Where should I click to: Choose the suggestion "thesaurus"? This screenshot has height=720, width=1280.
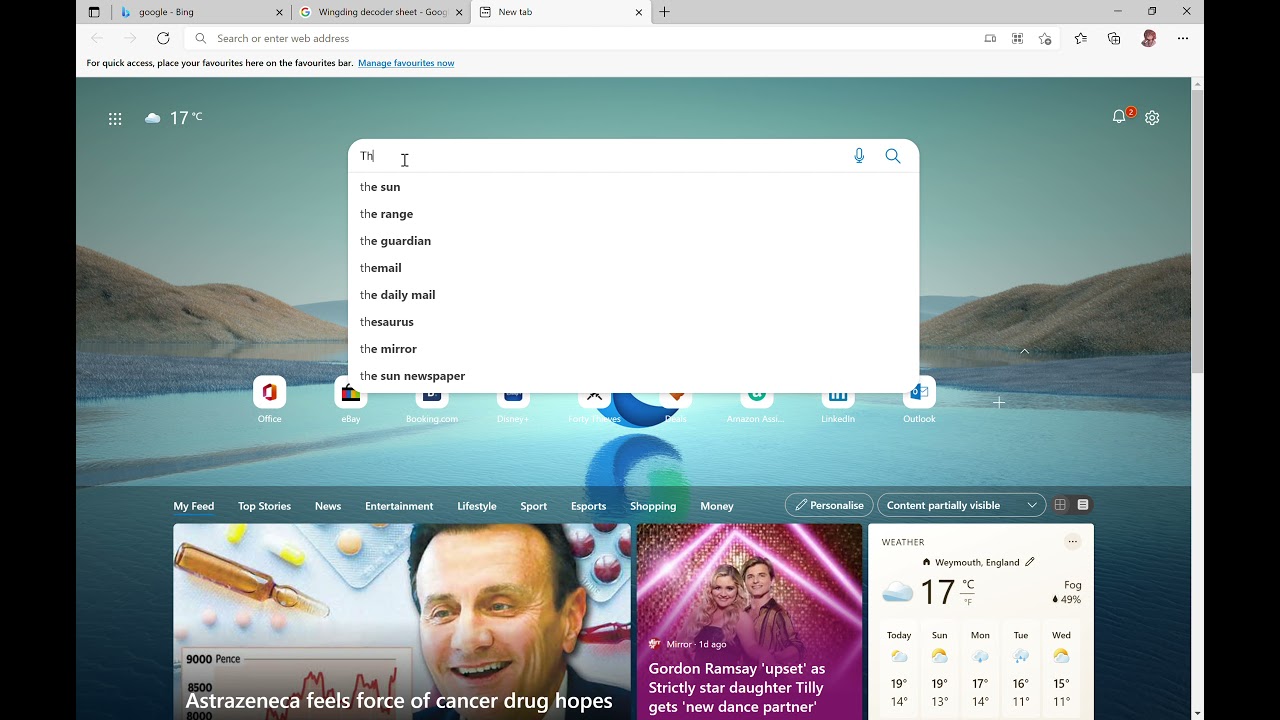(x=633, y=322)
